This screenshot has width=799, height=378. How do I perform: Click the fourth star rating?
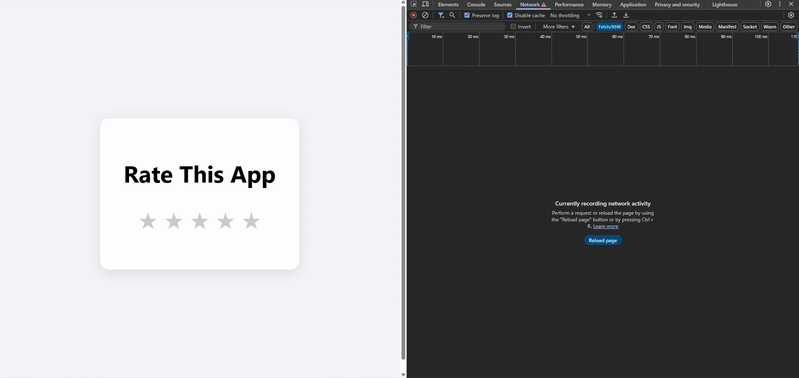click(x=225, y=221)
